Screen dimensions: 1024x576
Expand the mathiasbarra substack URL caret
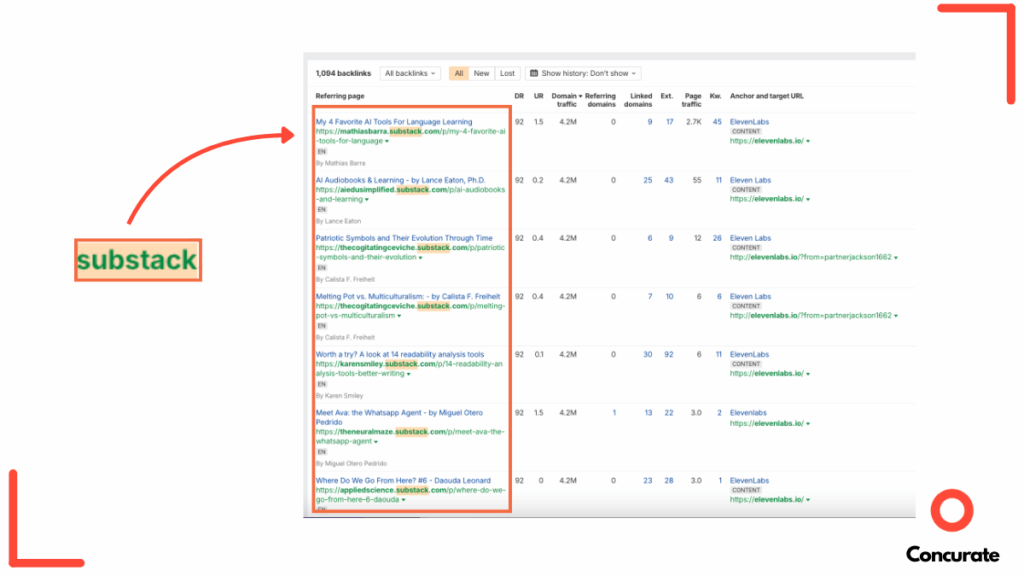pos(387,141)
